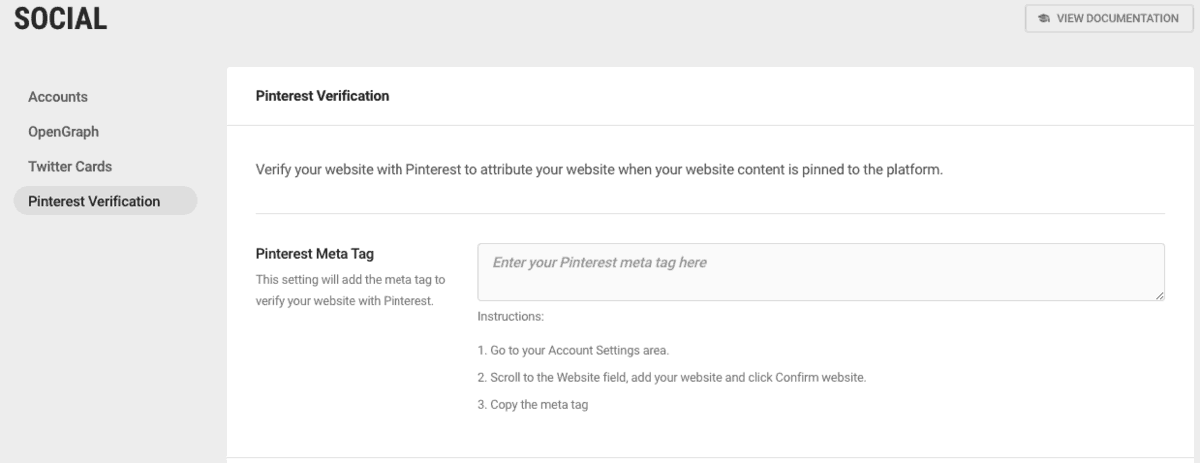Open the Twitter Cards tab
Image resolution: width=1200 pixels, height=463 pixels.
(x=70, y=166)
